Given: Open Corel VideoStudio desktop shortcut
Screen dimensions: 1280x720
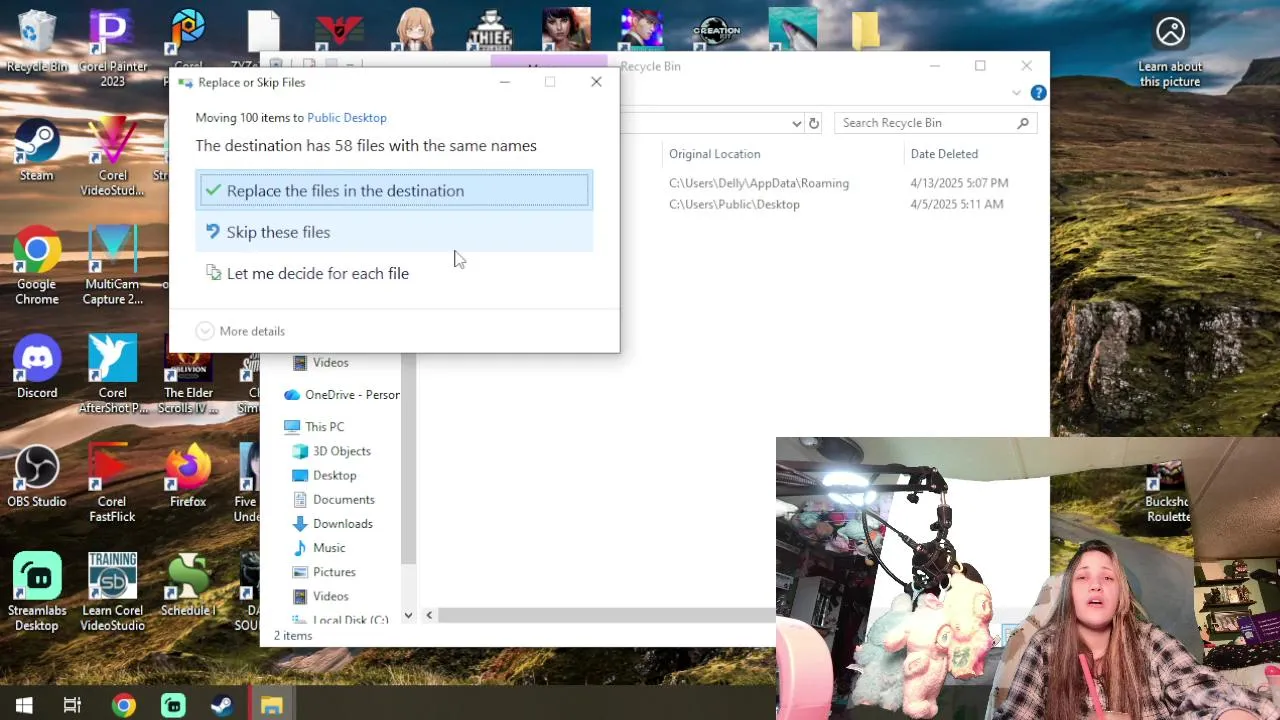Looking at the screenshot, I should [112, 157].
